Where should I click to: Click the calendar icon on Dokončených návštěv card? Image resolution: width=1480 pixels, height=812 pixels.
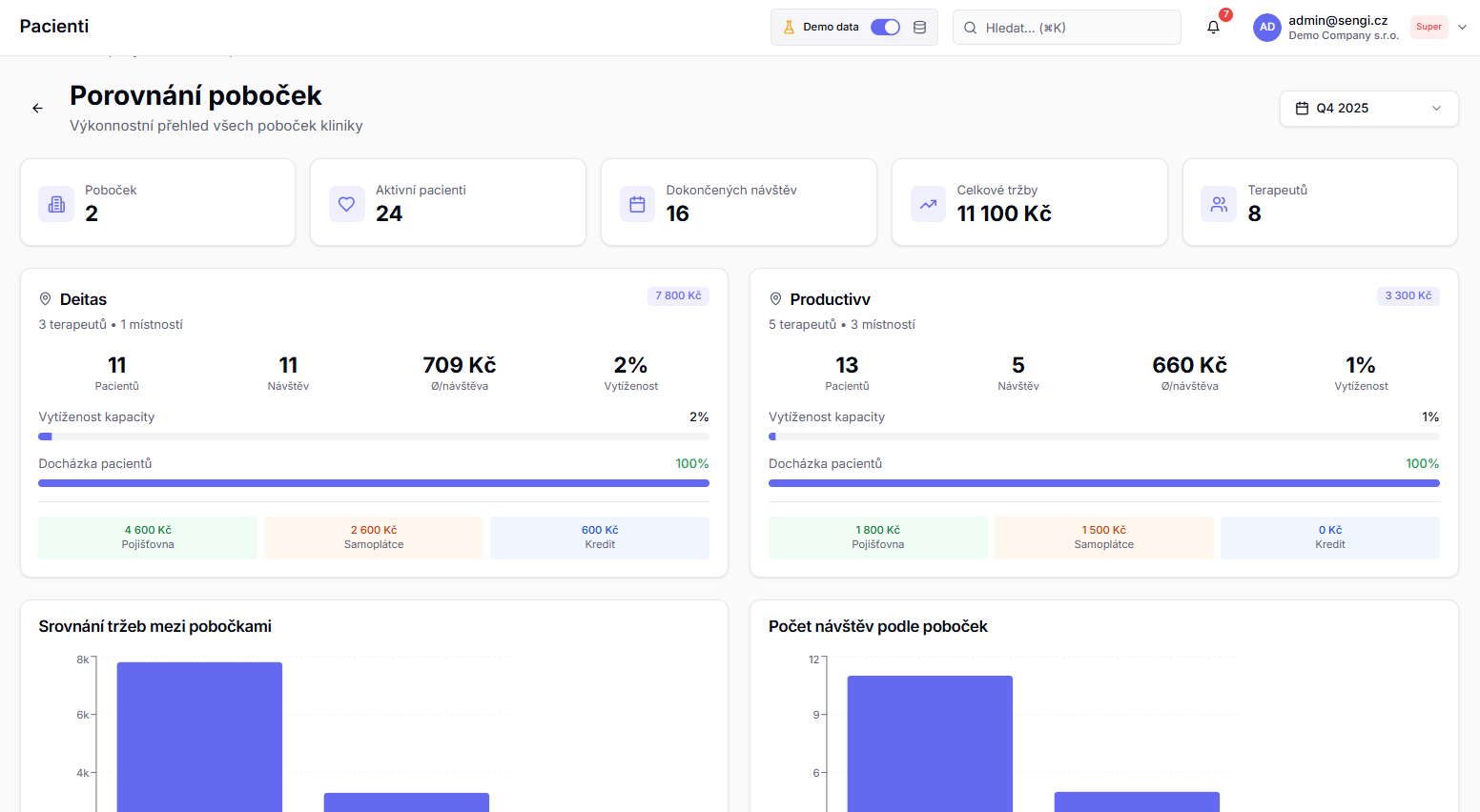[638, 204]
